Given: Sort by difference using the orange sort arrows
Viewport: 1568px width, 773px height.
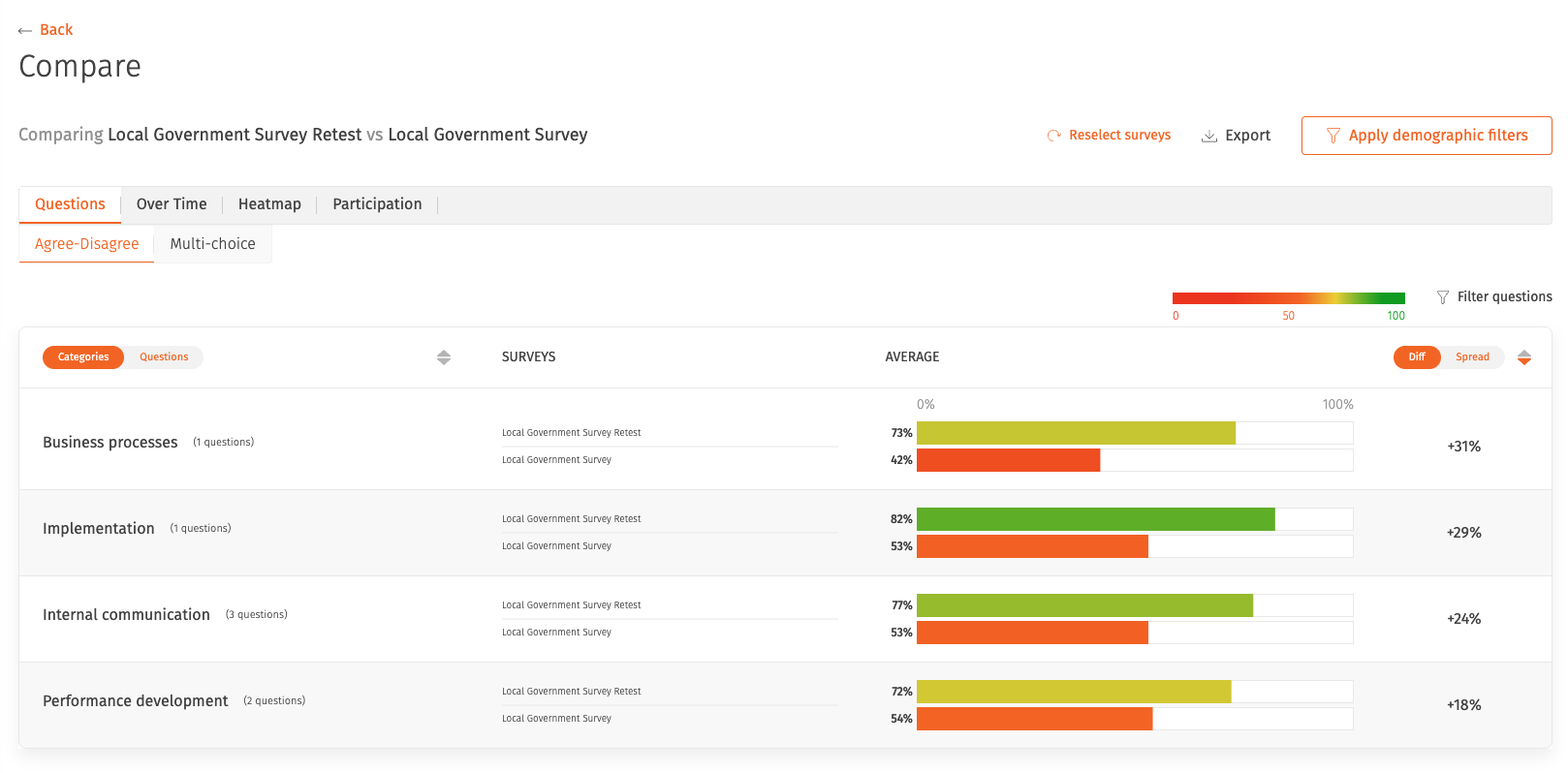Looking at the screenshot, I should click(x=1523, y=357).
